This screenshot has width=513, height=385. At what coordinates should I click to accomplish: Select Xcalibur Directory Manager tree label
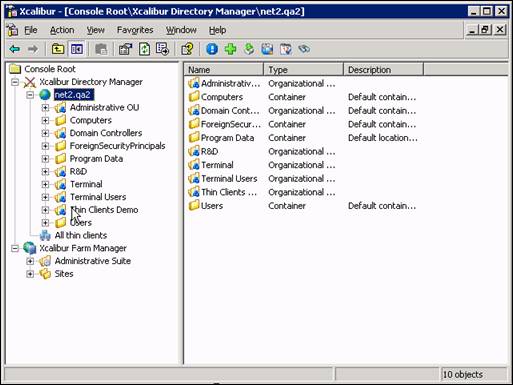pos(91,82)
